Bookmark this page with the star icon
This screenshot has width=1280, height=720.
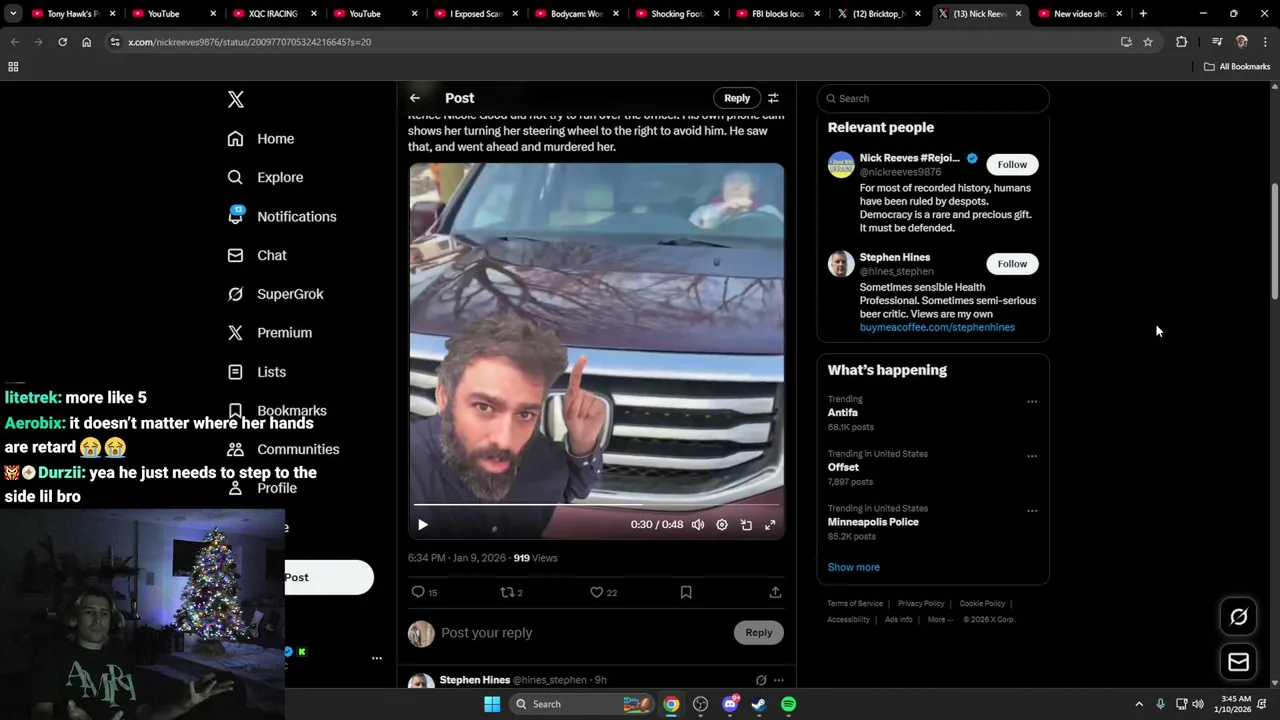[1148, 42]
